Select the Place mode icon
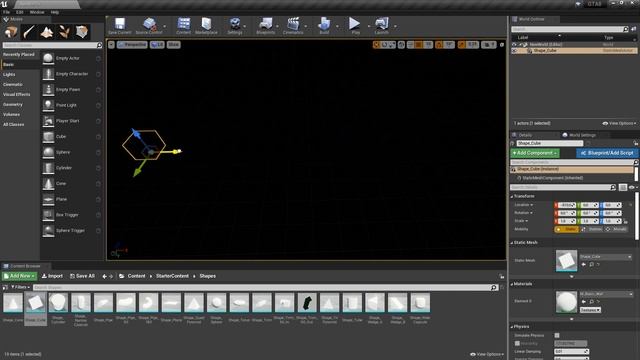The width and height of the screenshot is (640, 360). click(x=11, y=32)
